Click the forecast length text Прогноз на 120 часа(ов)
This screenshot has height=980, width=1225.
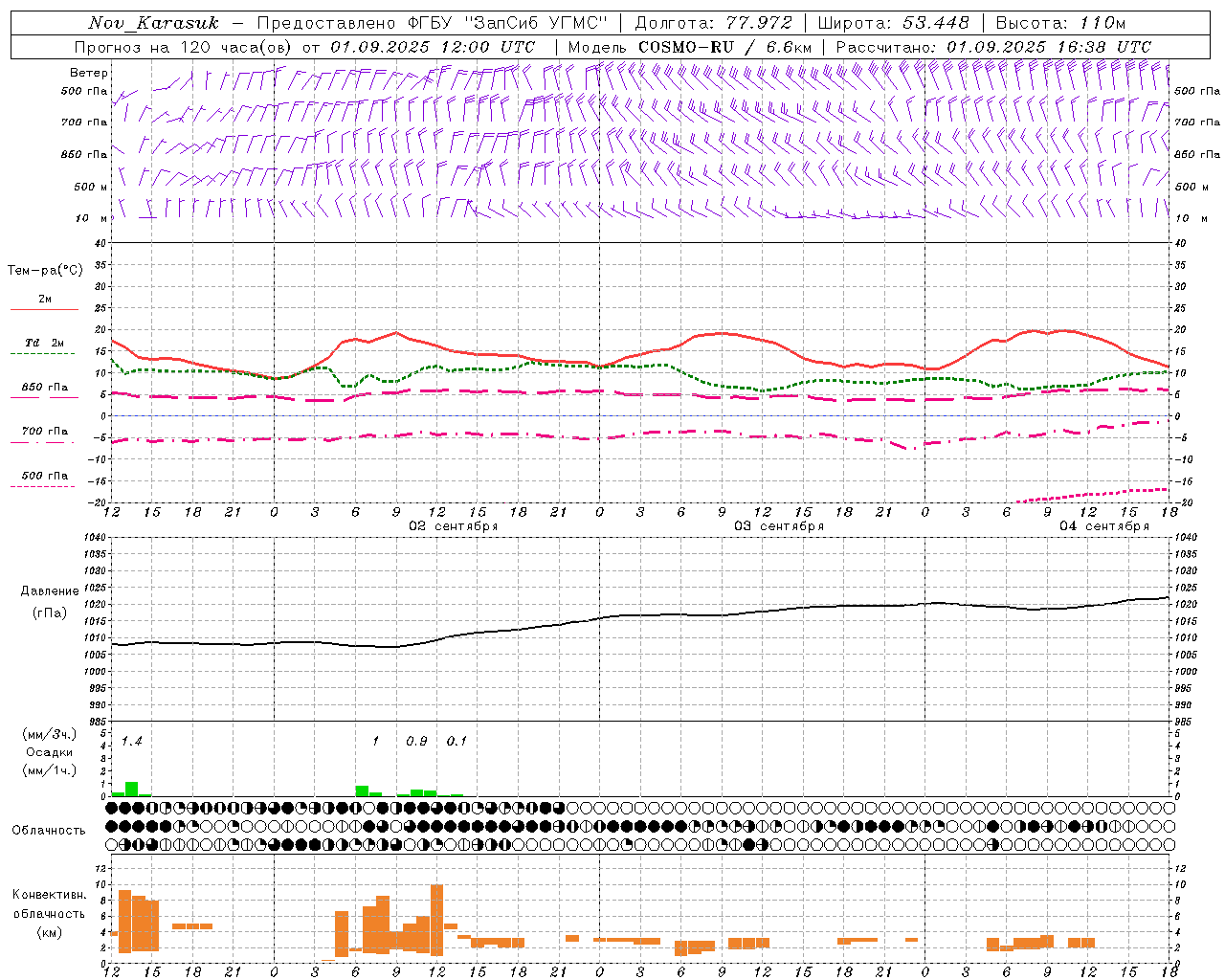[186, 47]
